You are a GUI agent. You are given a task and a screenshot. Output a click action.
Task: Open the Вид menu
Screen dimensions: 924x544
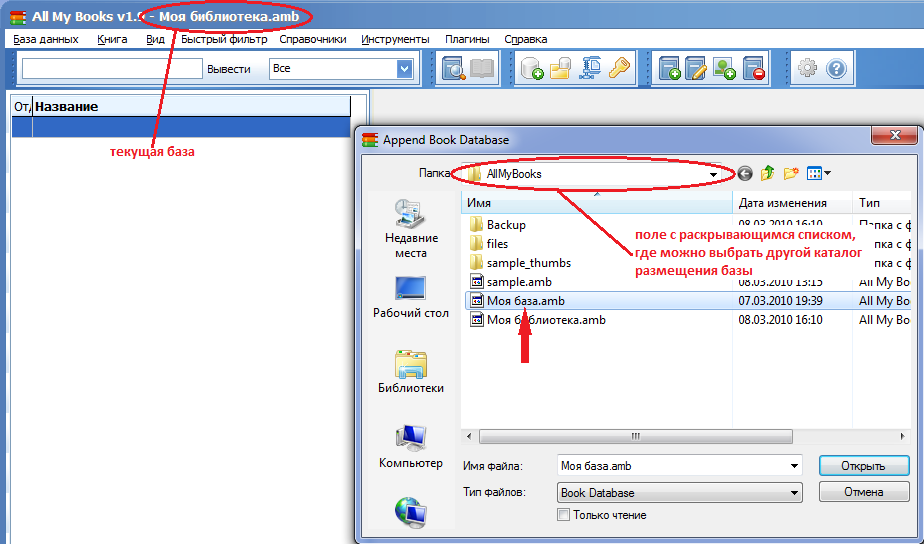click(155, 39)
